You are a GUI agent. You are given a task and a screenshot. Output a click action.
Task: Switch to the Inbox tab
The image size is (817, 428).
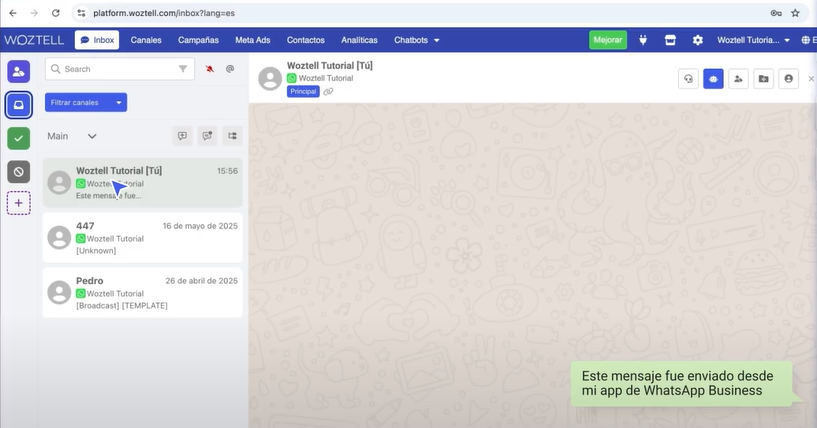97,40
